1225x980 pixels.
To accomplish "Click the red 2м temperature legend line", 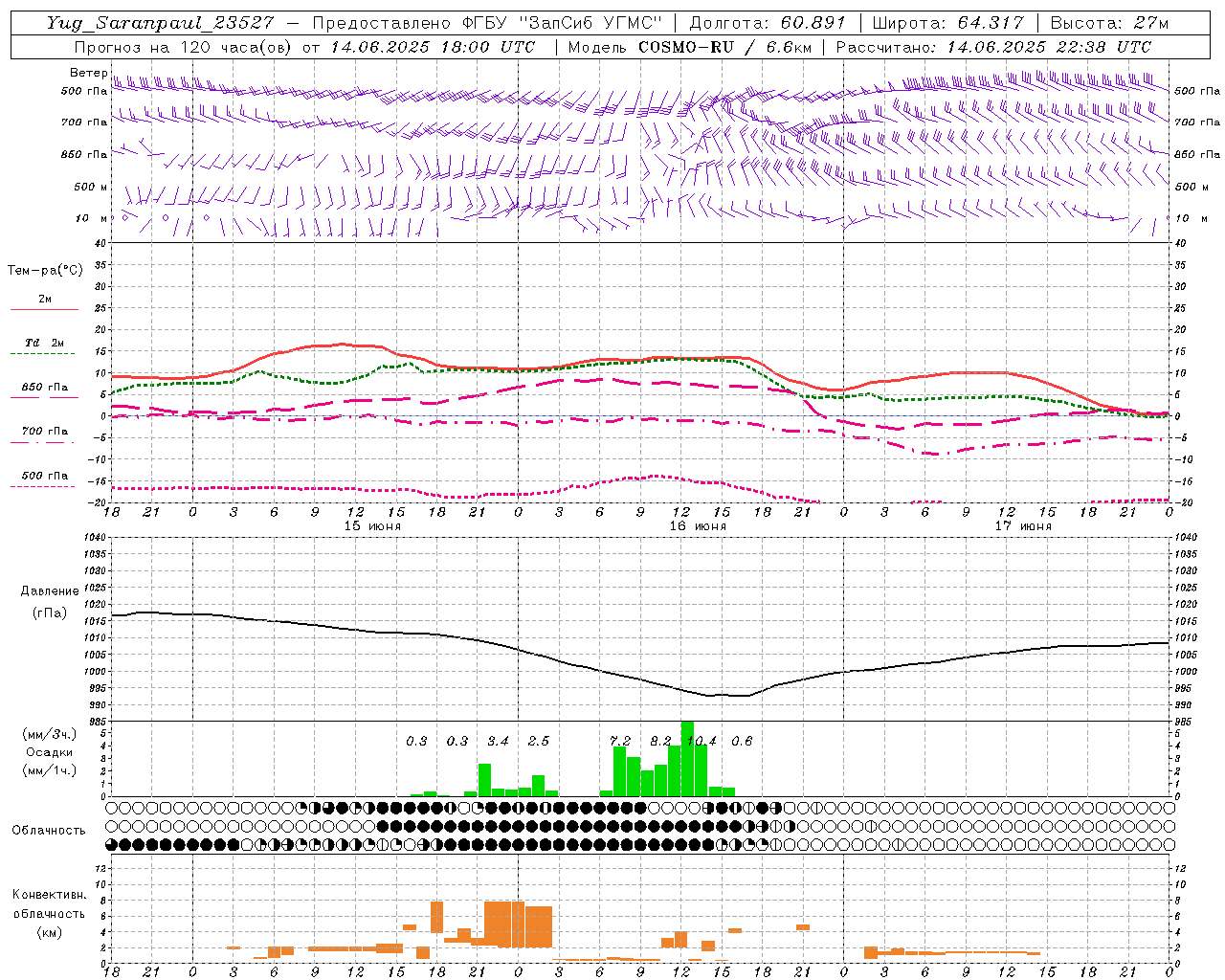I will (44, 310).
